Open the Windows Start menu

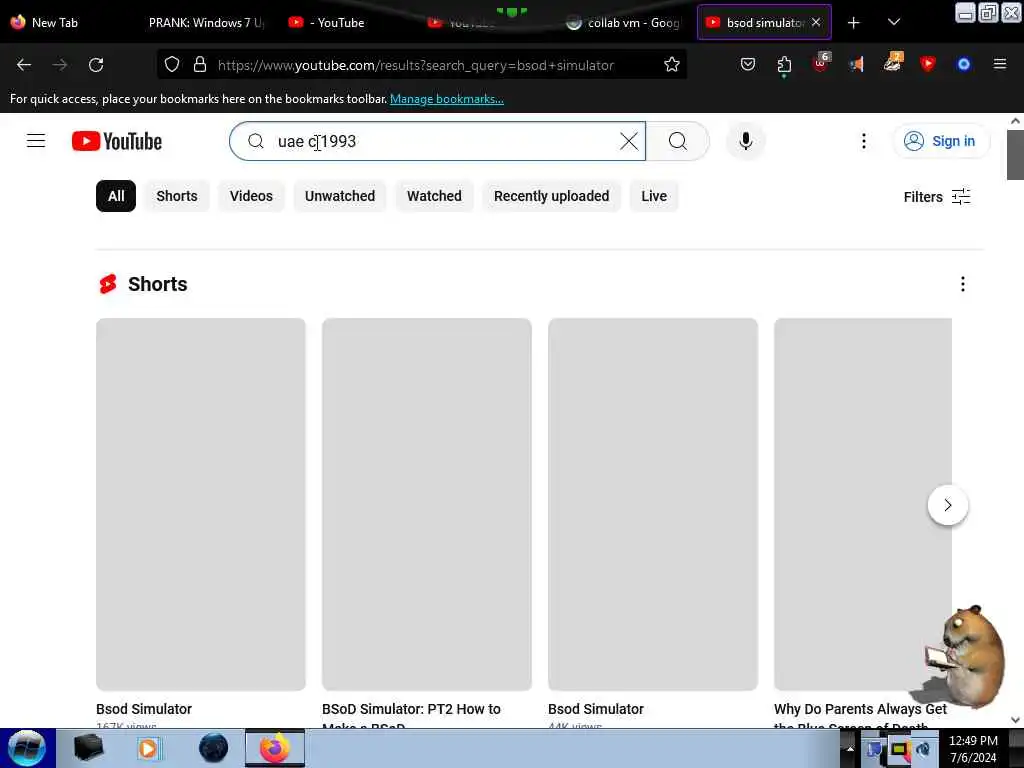[27, 748]
